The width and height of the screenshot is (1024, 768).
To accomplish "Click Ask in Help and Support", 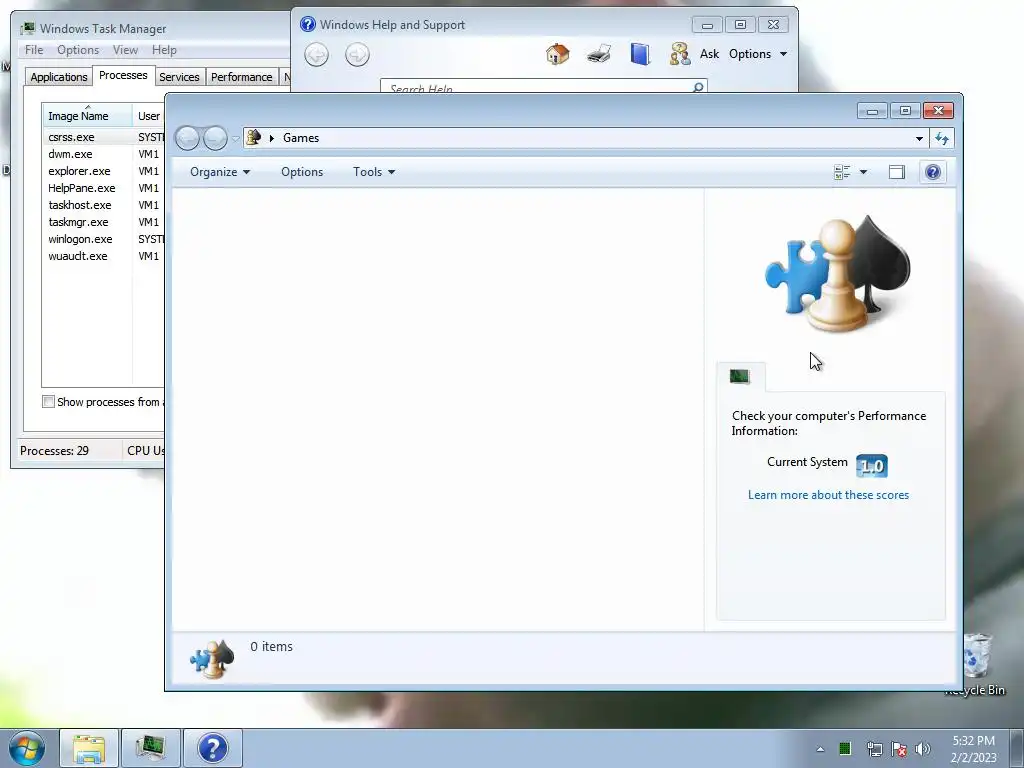I will (x=709, y=54).
